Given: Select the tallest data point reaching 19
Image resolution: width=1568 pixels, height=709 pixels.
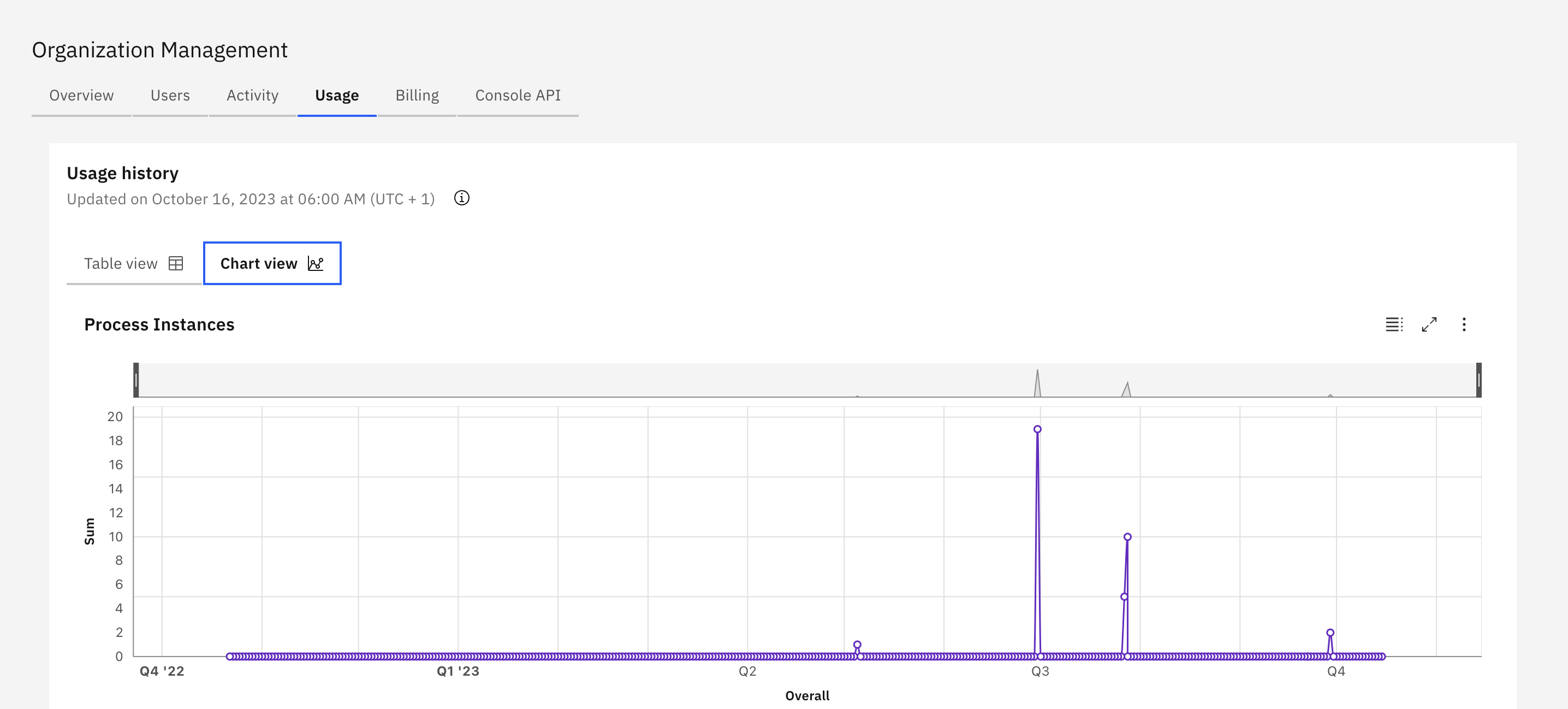Looking at the screenshot, I should [1037, 429].
